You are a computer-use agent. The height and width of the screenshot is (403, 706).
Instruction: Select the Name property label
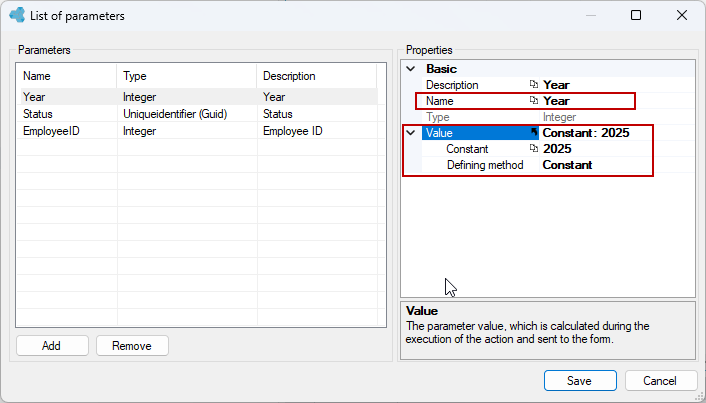(439, 101)
